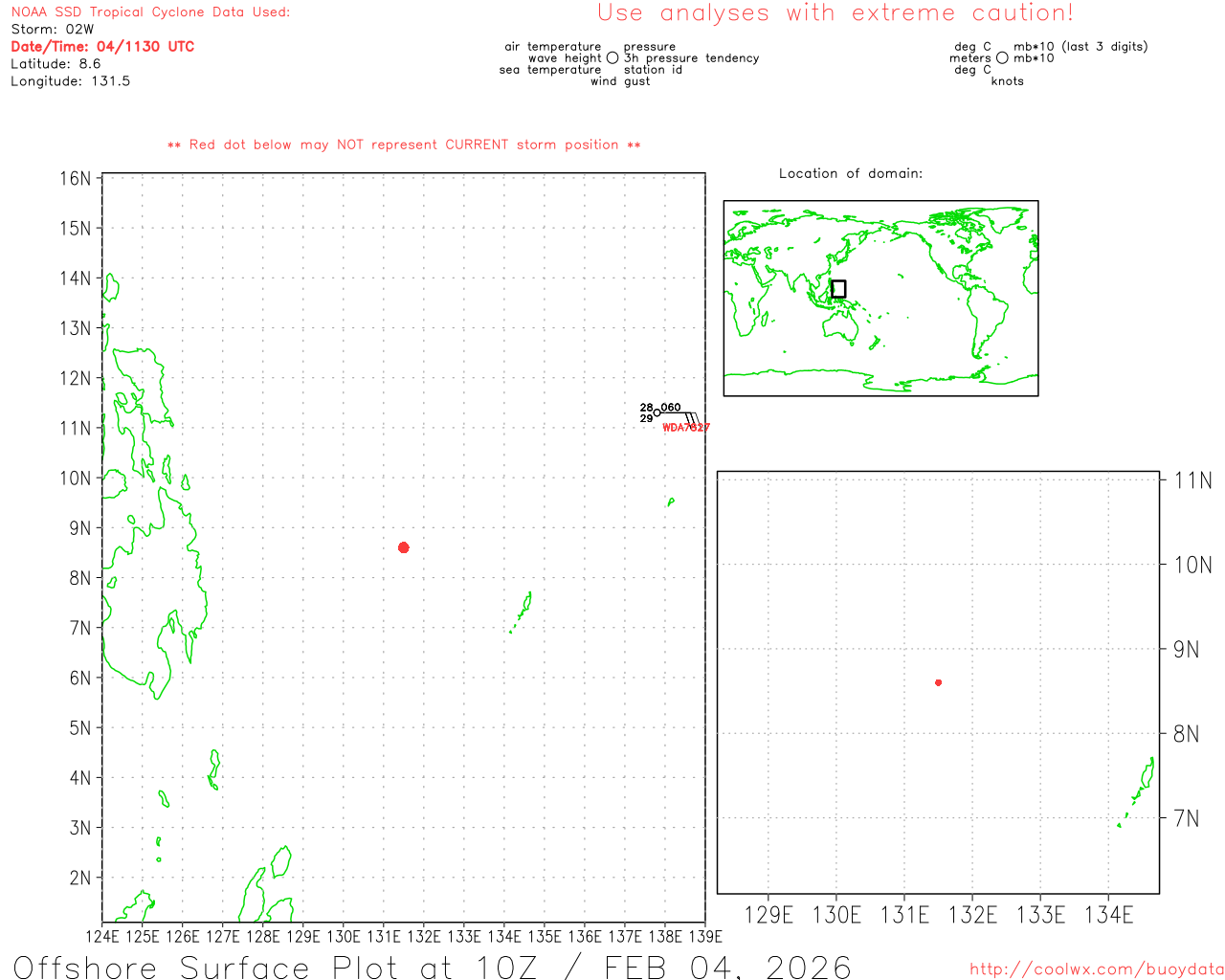
Task: Click the small island near 9.5N 138E
Action: pyautogui.click(x=671, y=501)
